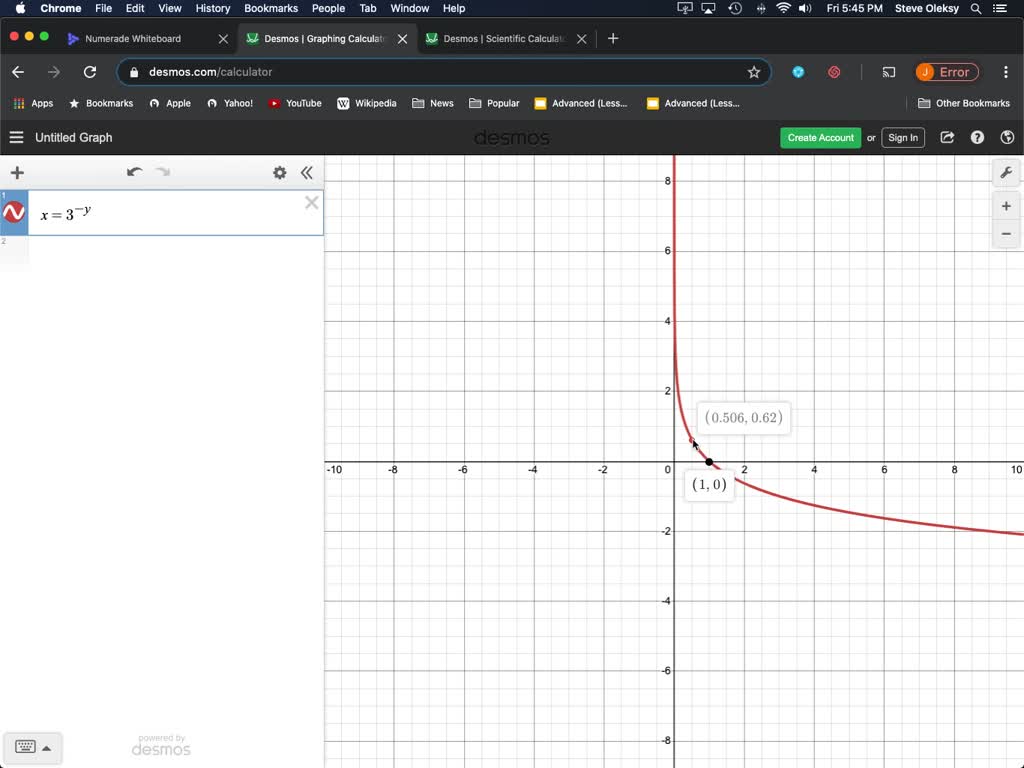Click the blue extension icon
This screenshot has height=768, width=1024.
pos(798,72)
